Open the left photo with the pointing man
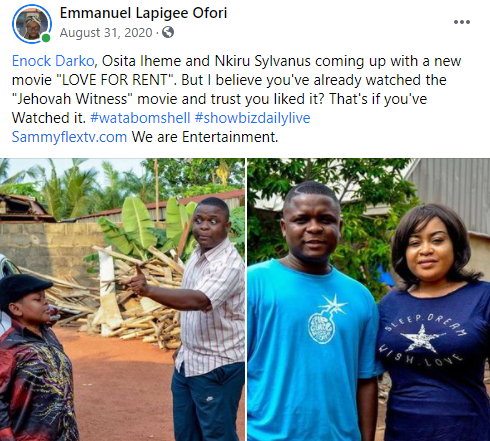490x441 pixels. pos(122,299)
